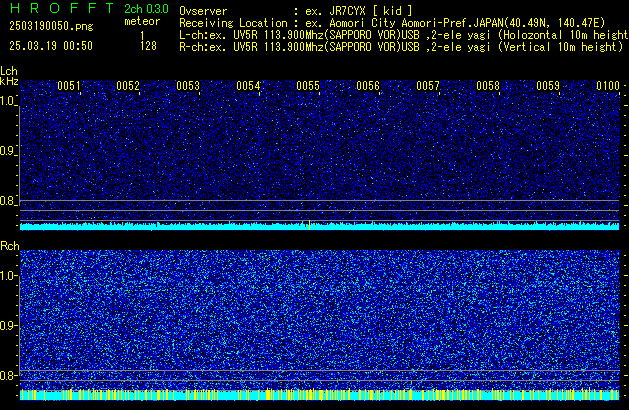Click time marker 0059
Viewport: 629px width, 410px height.
point(548,86)
